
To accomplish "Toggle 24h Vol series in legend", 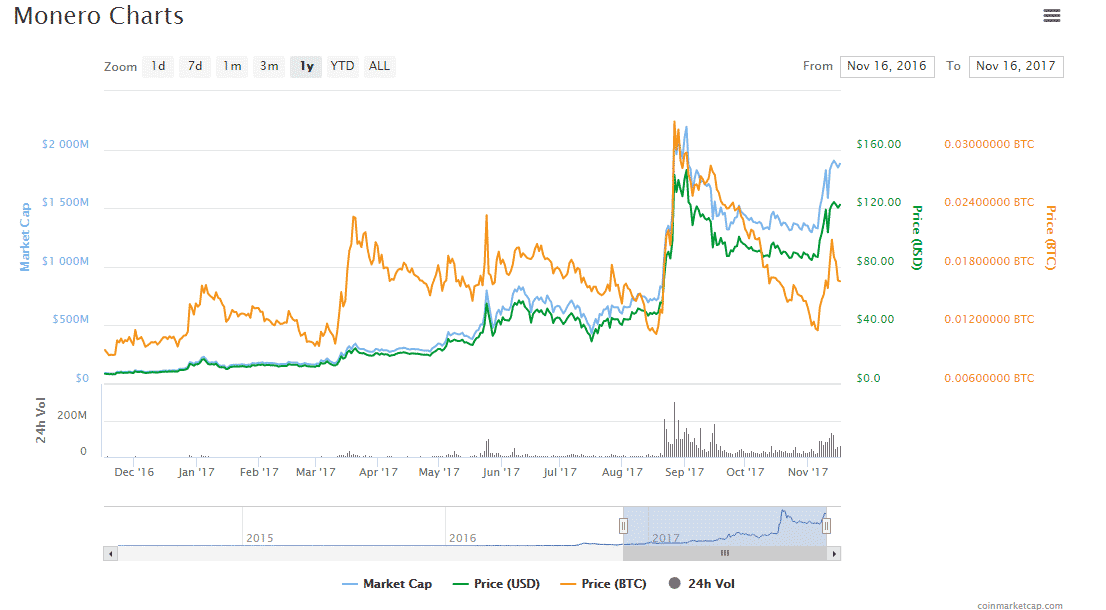I will coord(702,584).
